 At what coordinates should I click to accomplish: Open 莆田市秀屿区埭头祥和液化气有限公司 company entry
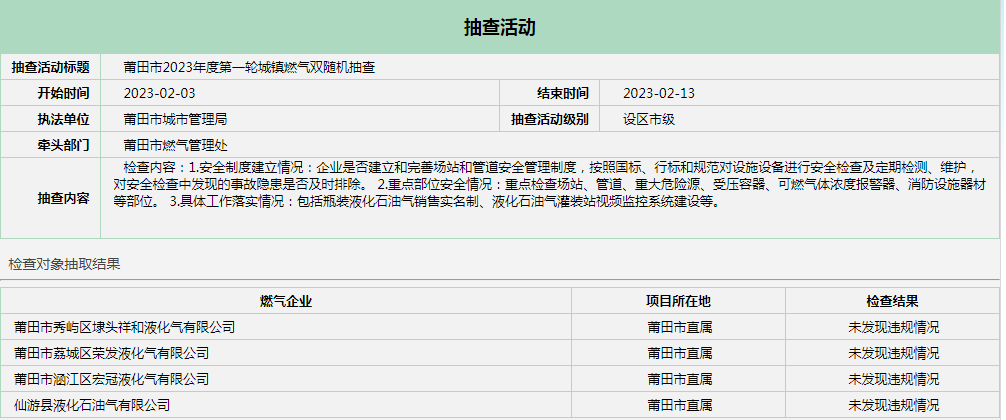[124, 327]
